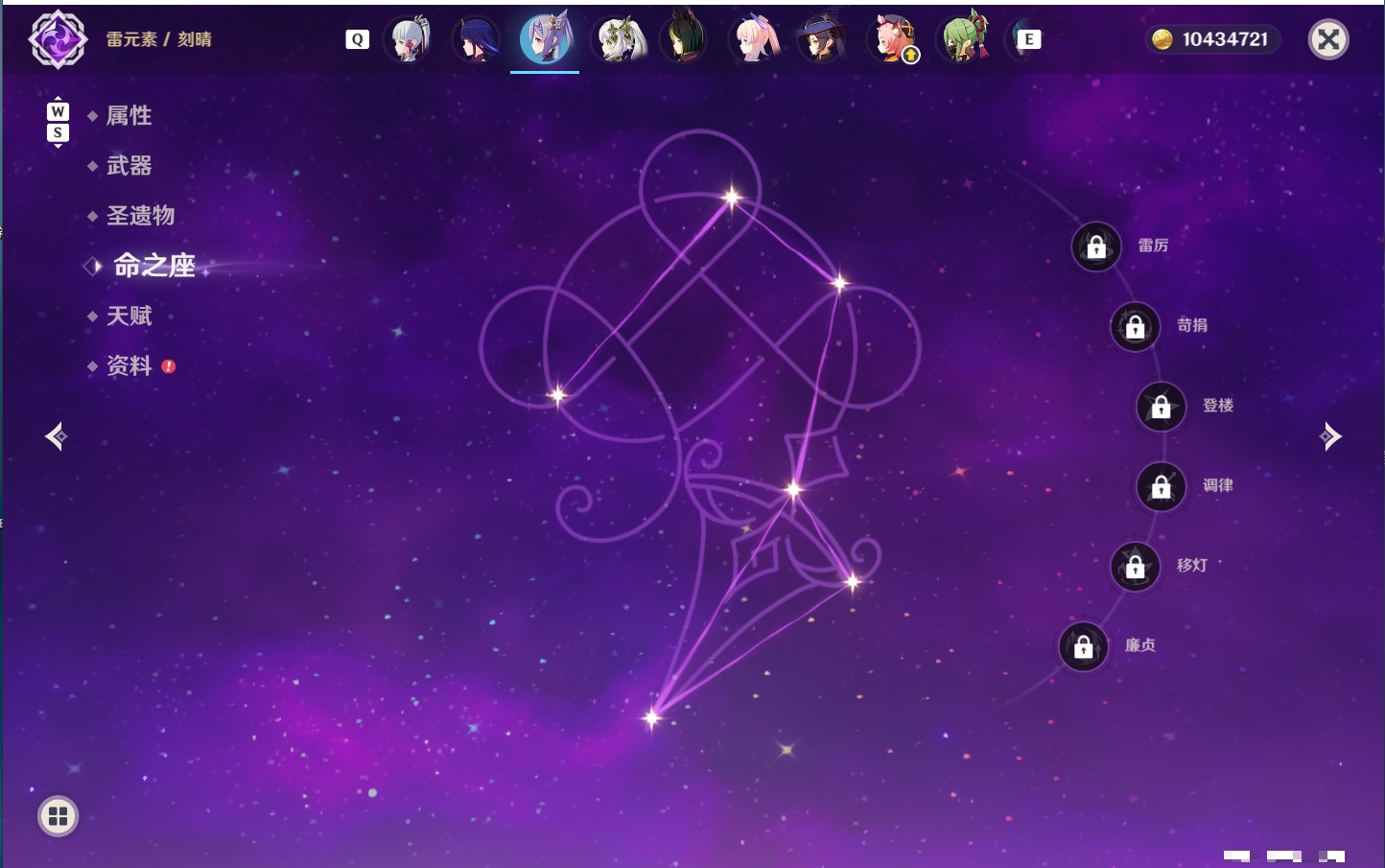Close the character screen with X

1328,39
